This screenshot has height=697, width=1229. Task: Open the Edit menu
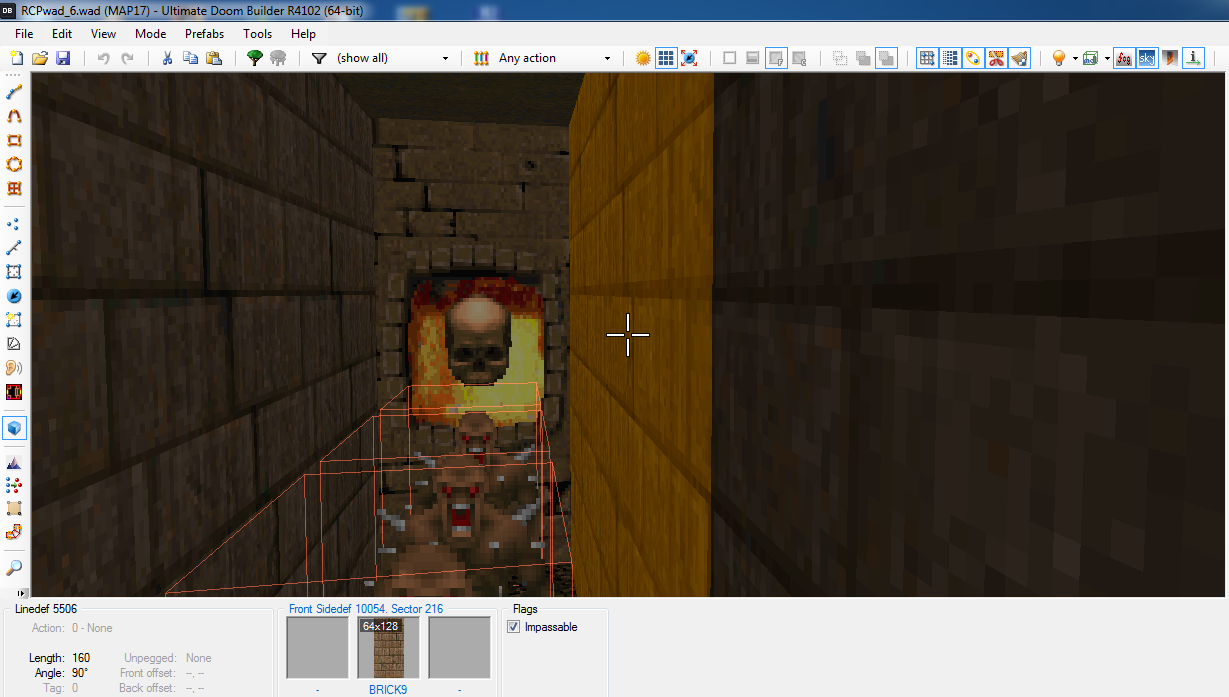coord(62,33)
